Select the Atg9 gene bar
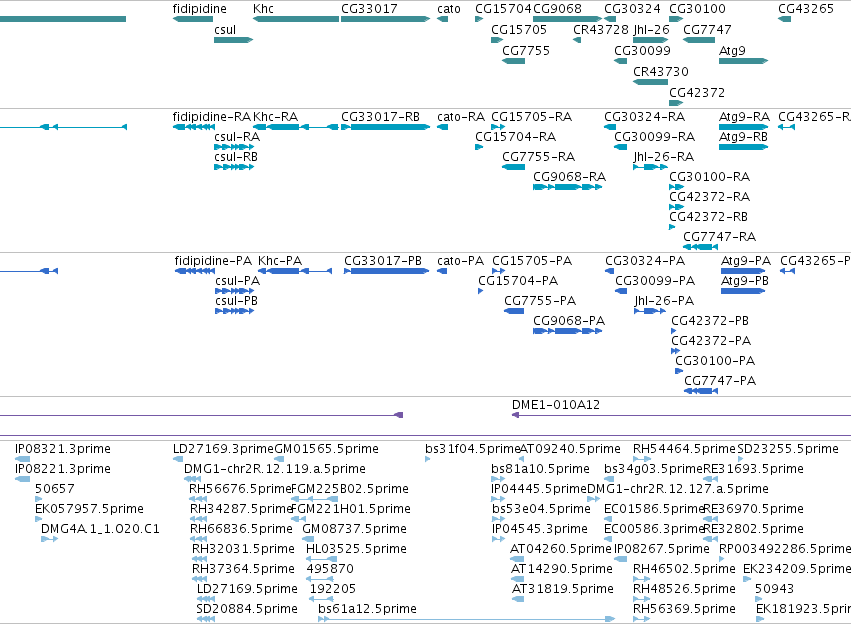Image resolution: width=851 pixels, height=624 pixels. point(744,61)
